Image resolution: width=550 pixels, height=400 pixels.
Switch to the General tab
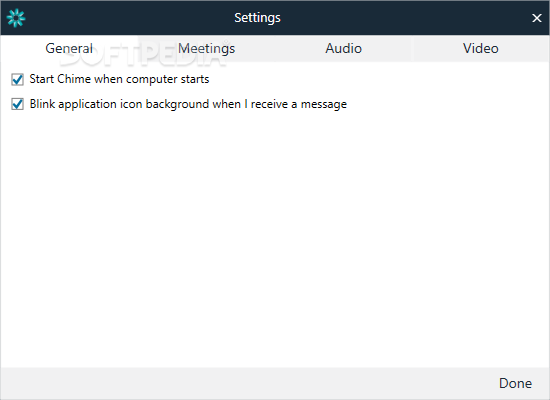point(69,48)
